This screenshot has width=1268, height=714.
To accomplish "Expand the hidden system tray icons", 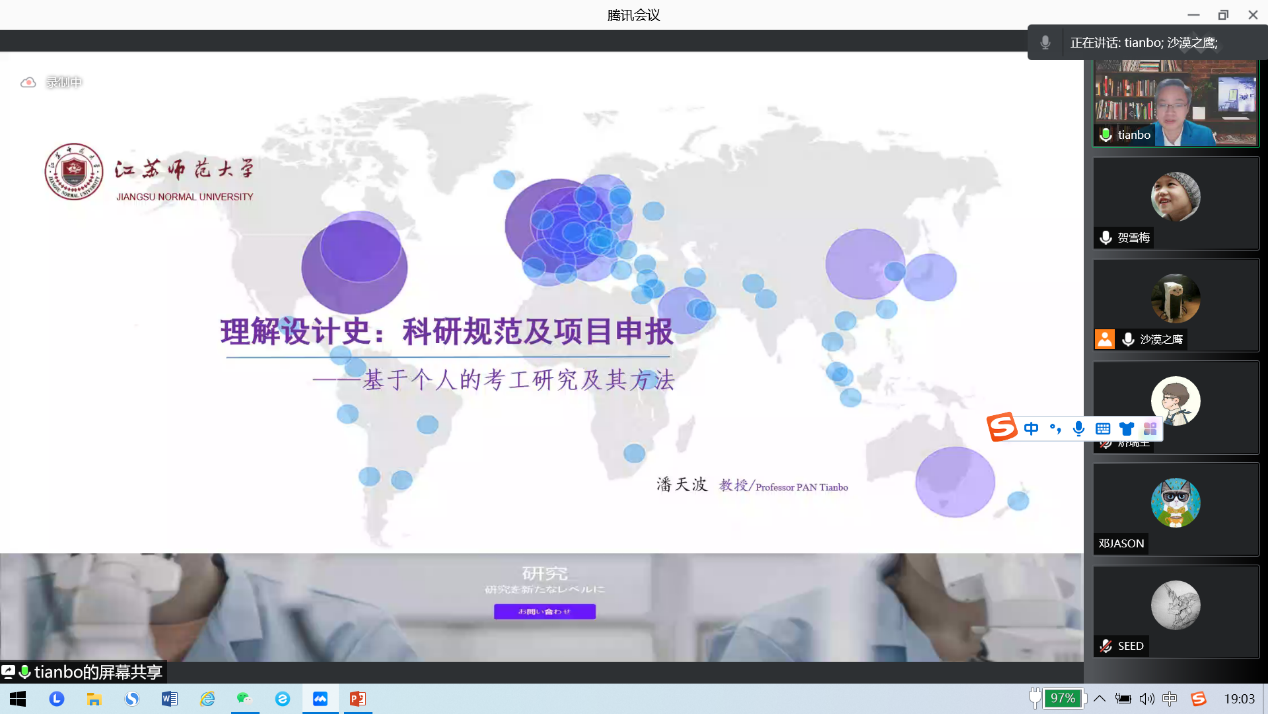I will [1100, 699].
